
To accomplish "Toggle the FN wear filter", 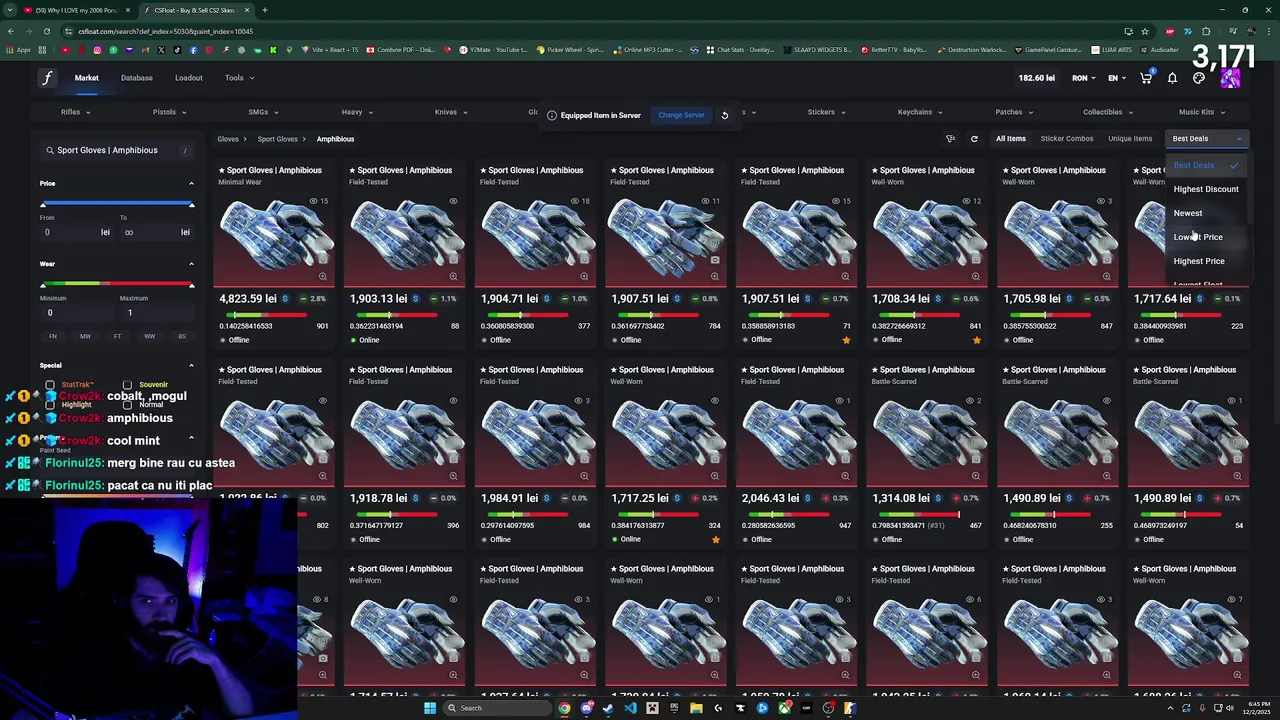I will point(53,336).
